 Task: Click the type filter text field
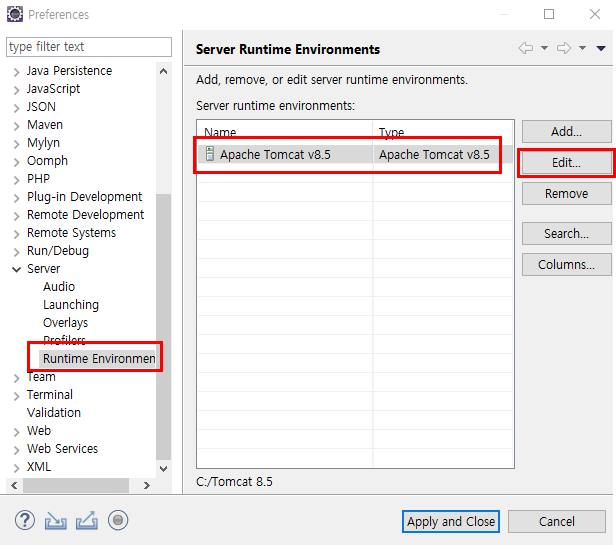89,47
